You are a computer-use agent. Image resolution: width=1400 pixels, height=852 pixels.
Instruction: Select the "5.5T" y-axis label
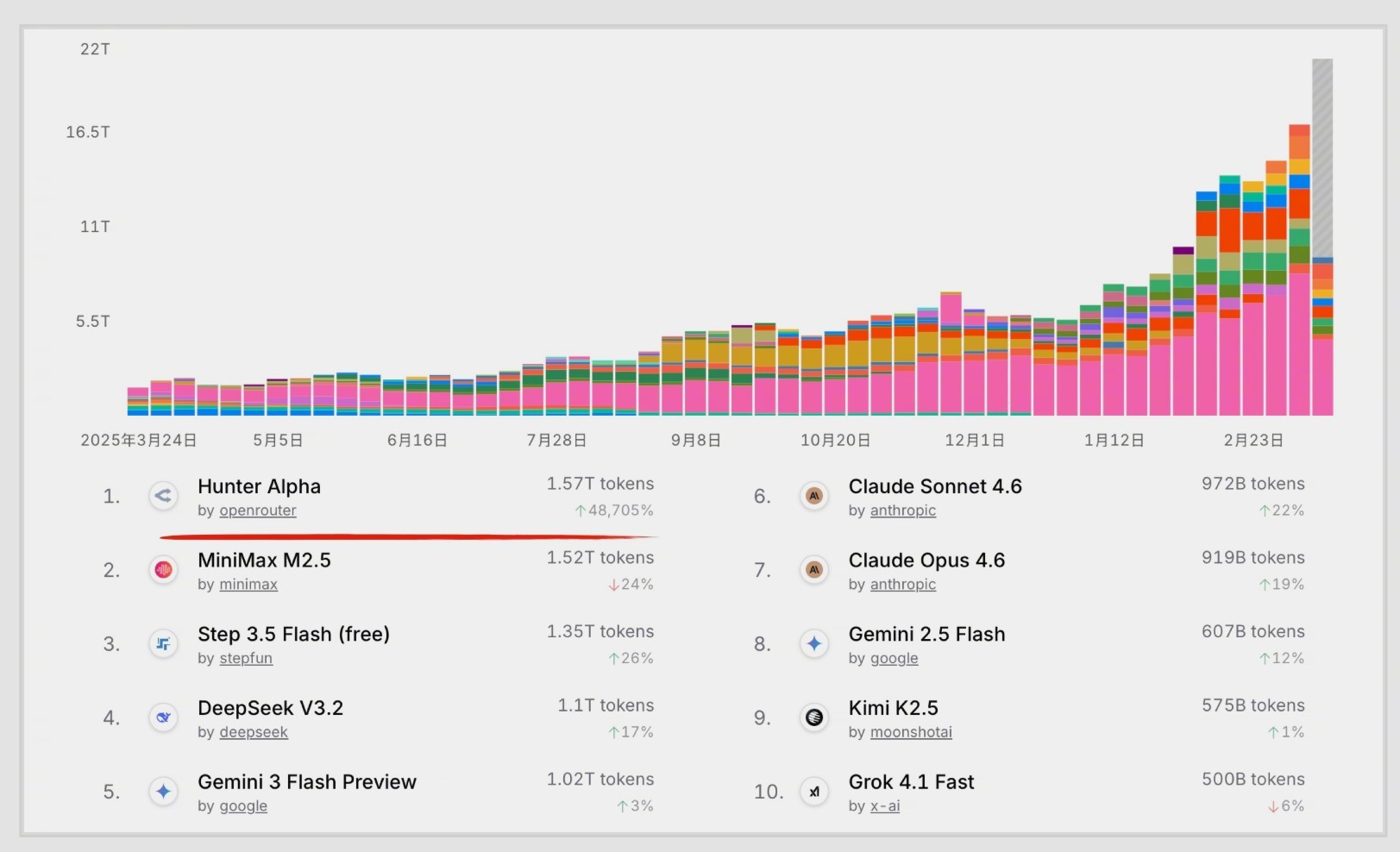tap(93, 322)
